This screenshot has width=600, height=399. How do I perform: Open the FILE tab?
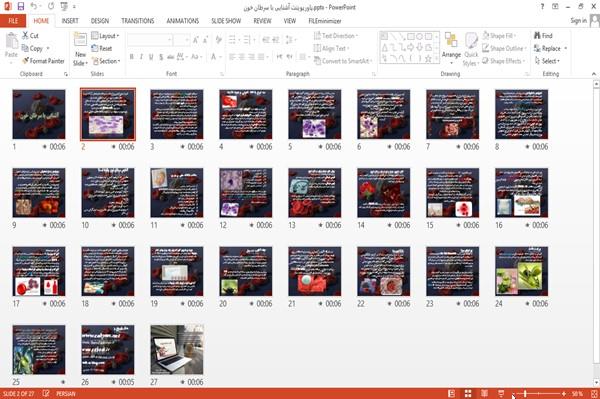(13, 21)
